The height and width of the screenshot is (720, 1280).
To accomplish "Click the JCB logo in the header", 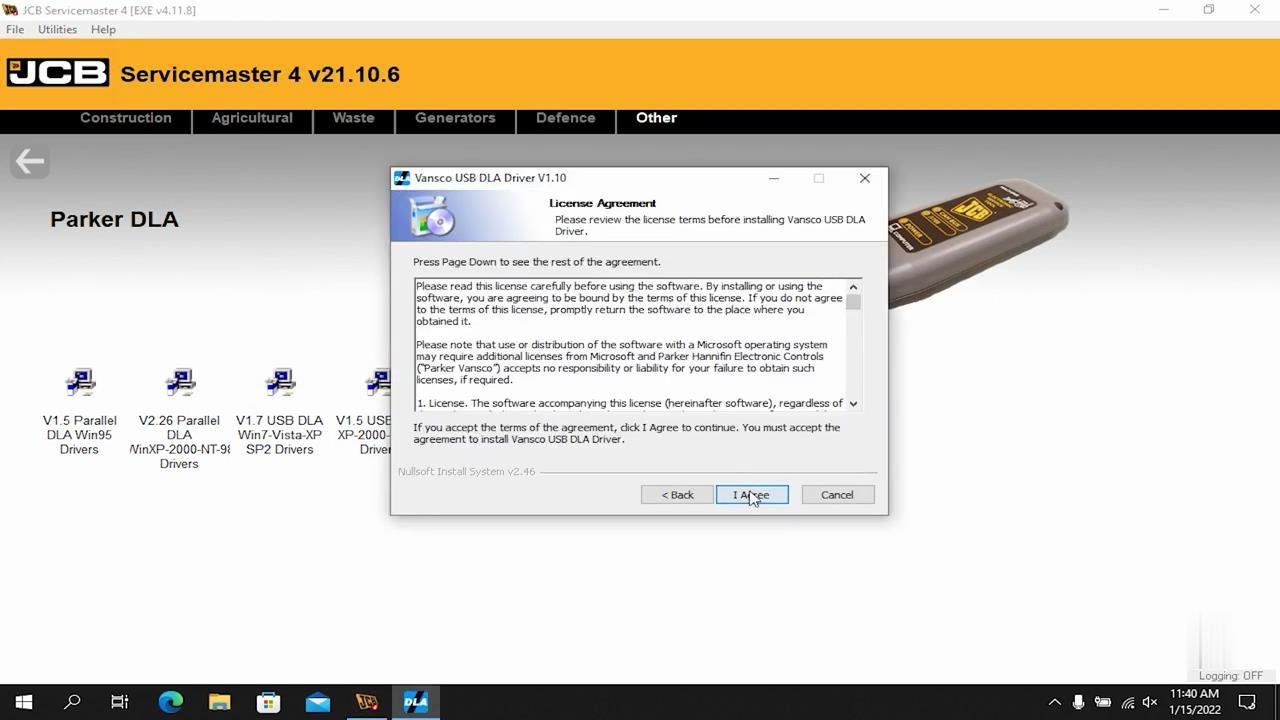I will pos(58,73).
